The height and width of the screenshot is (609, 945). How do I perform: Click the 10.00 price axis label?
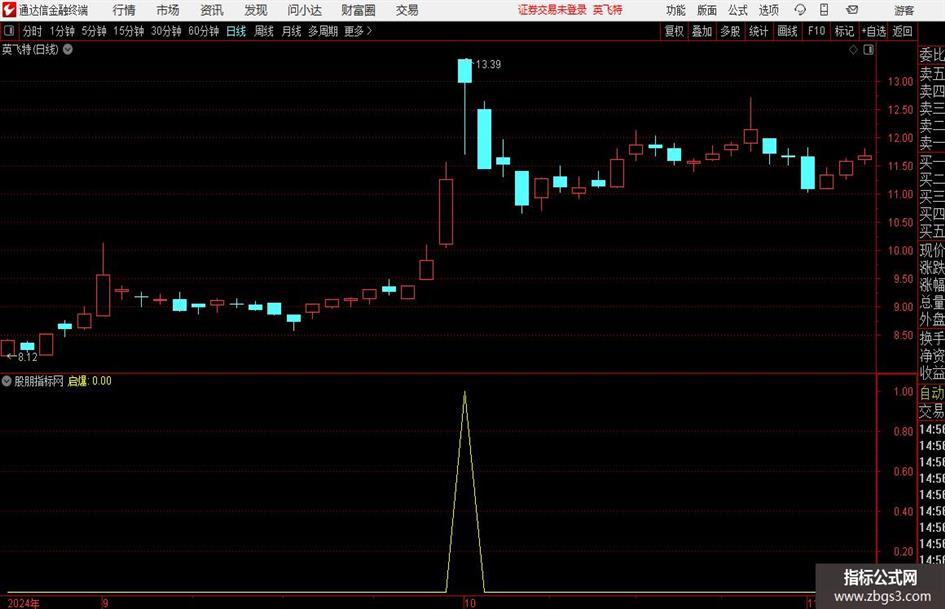[x=900, y=251]
